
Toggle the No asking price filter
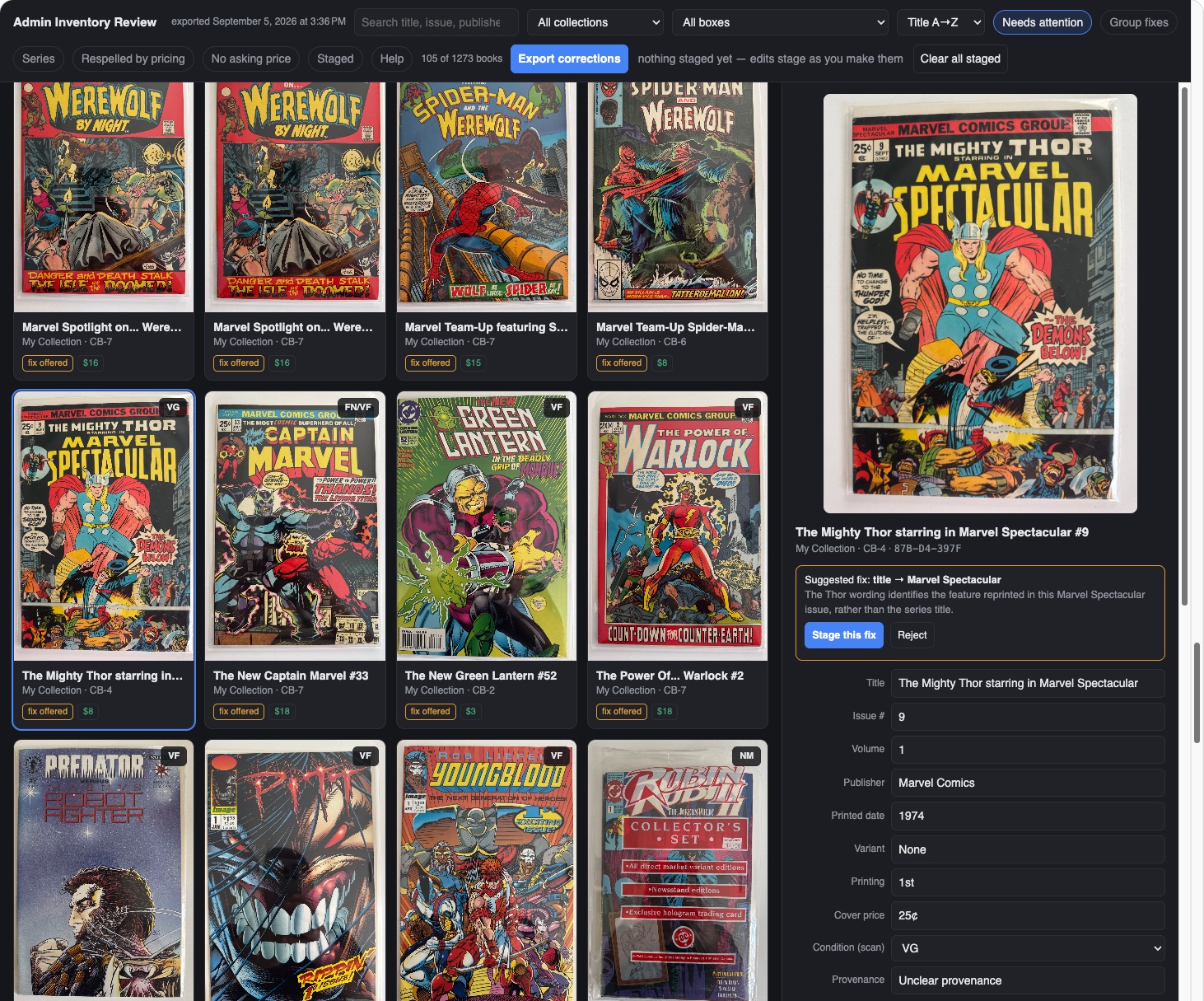[x=251, y=58]
